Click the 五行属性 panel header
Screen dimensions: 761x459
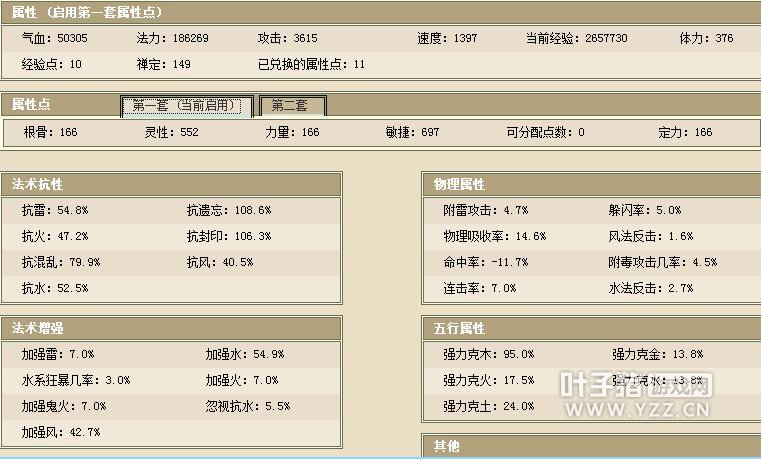459,328
